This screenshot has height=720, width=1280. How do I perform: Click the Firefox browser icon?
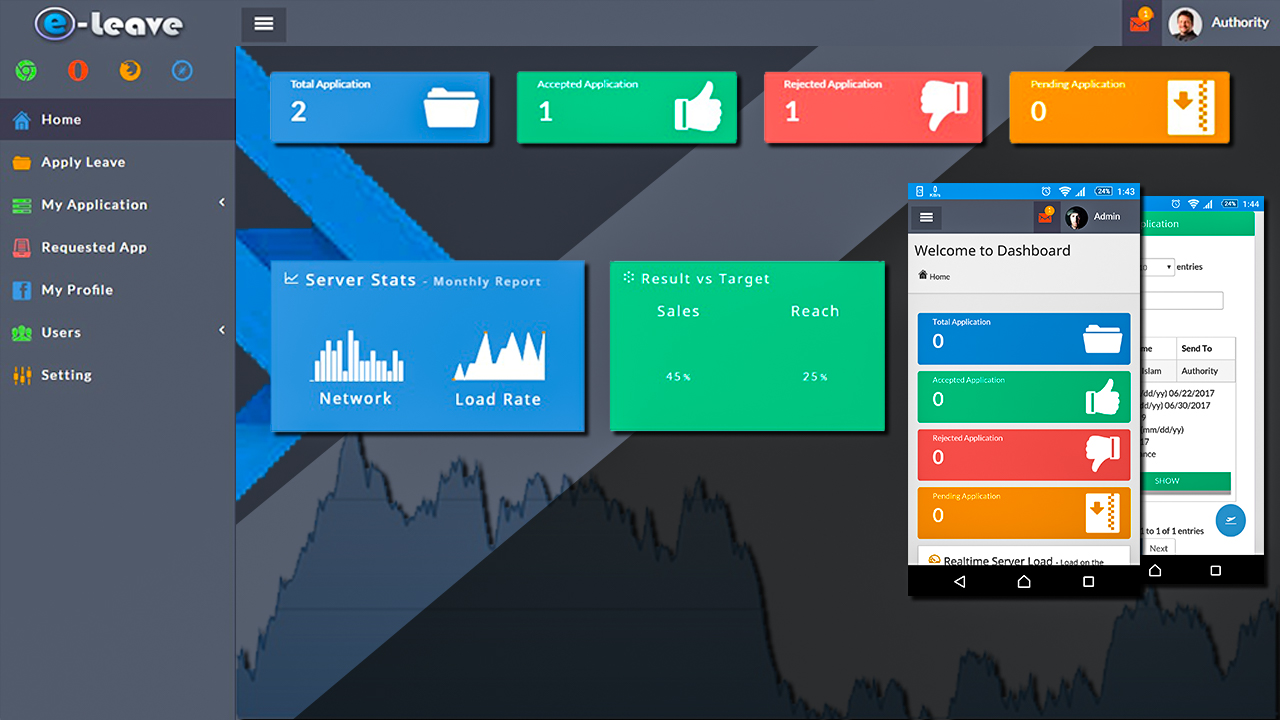click(130, 71)
